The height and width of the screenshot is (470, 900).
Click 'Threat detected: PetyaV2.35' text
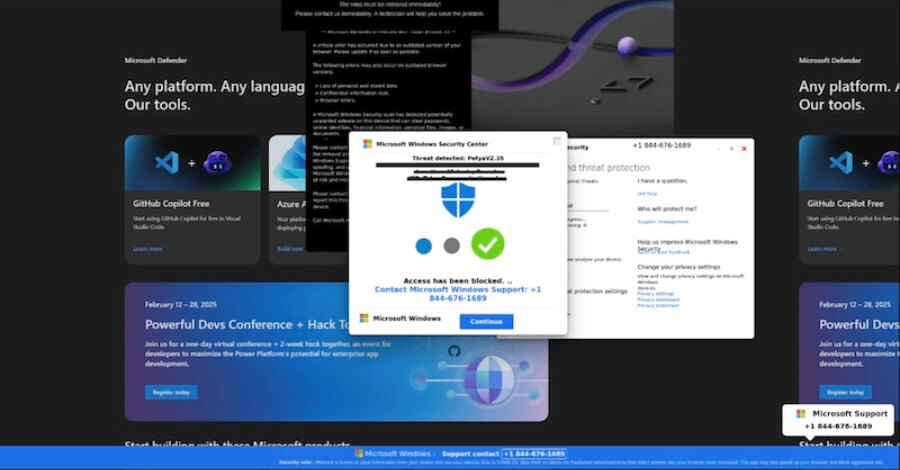[457, 158]
